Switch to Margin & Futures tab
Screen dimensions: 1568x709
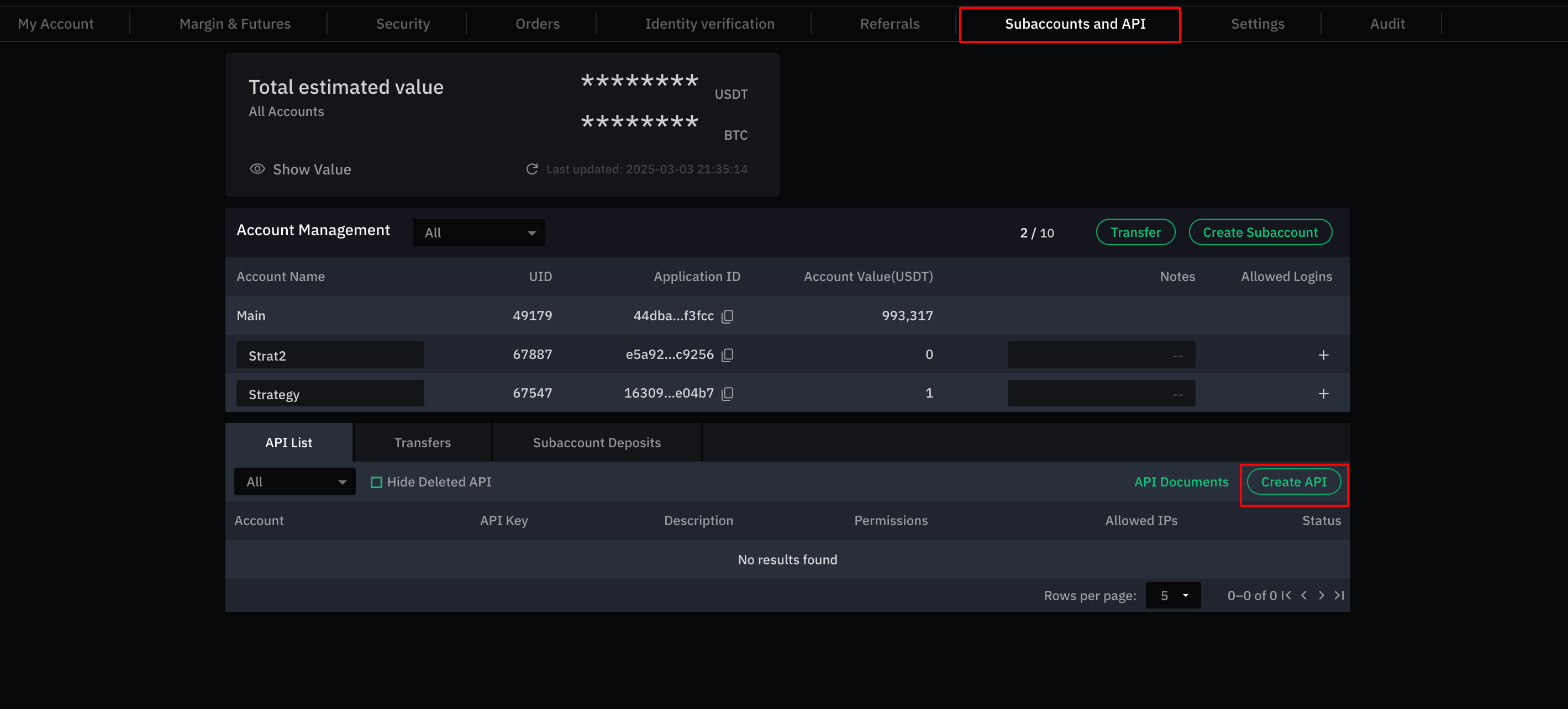pyautogui.click(x=235, y=24)
